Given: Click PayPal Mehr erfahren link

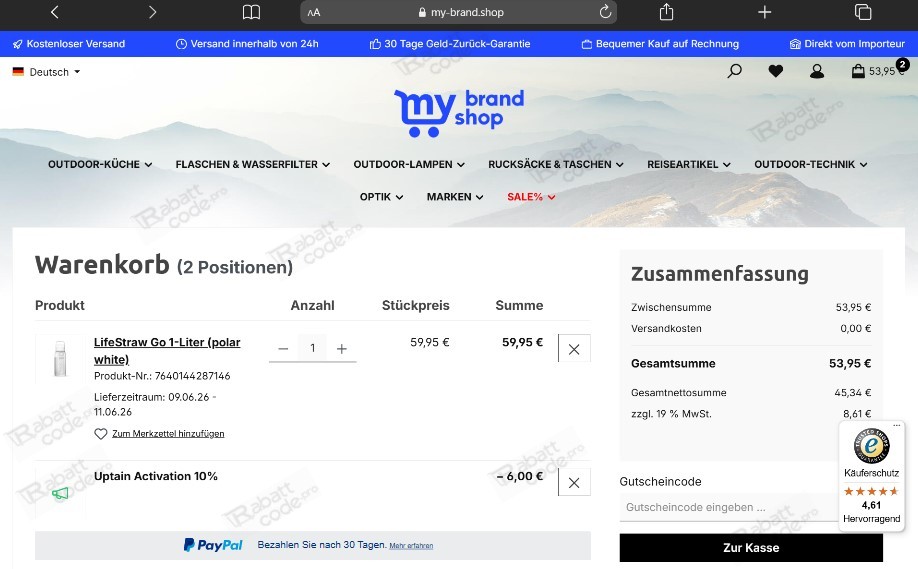Looking at the screenshot, I should (411, 546).
